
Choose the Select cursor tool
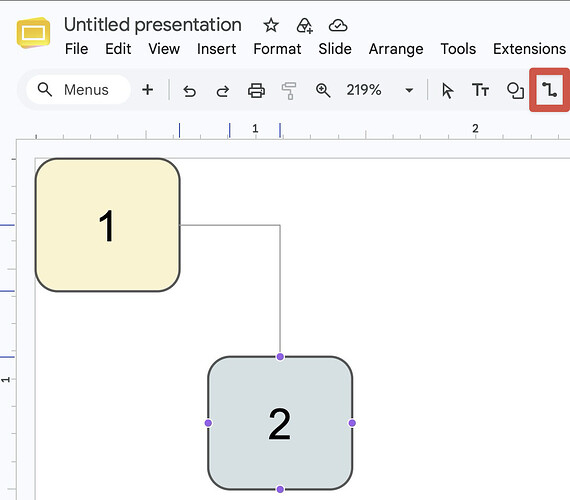pos(447,91)
